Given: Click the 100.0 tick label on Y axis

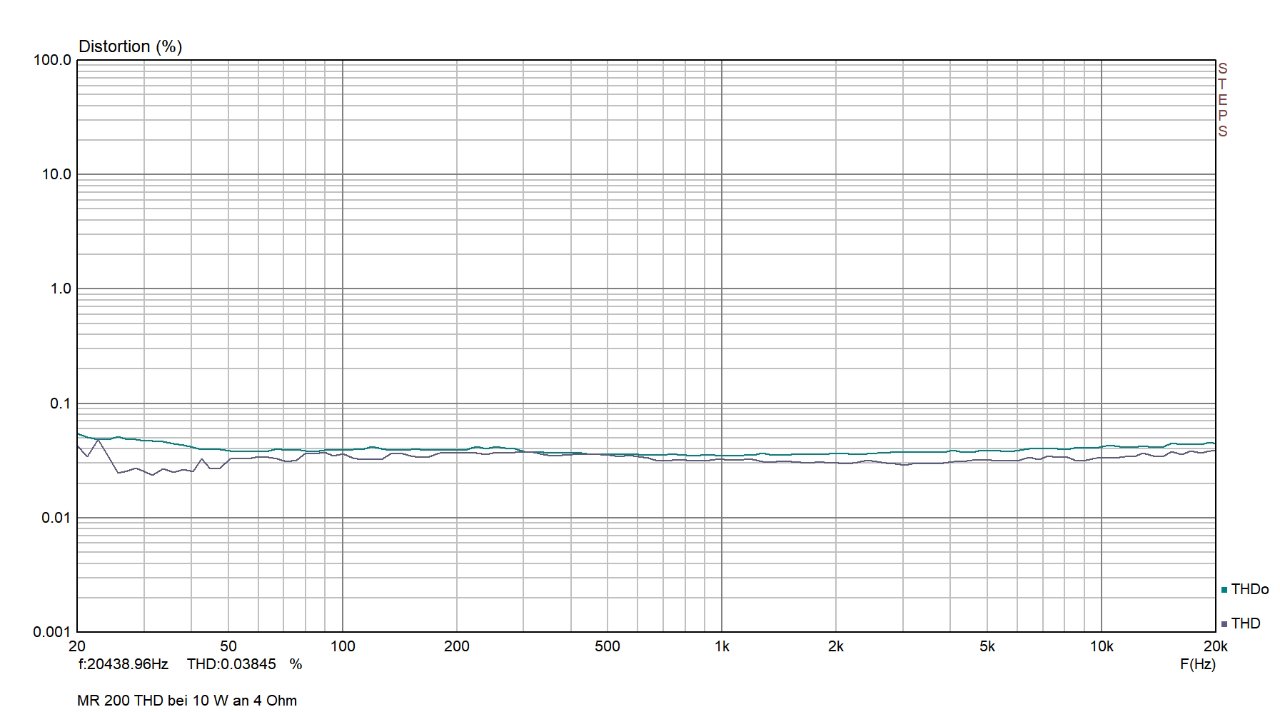Looking at the screenshot, I should [x=52, y=60].
